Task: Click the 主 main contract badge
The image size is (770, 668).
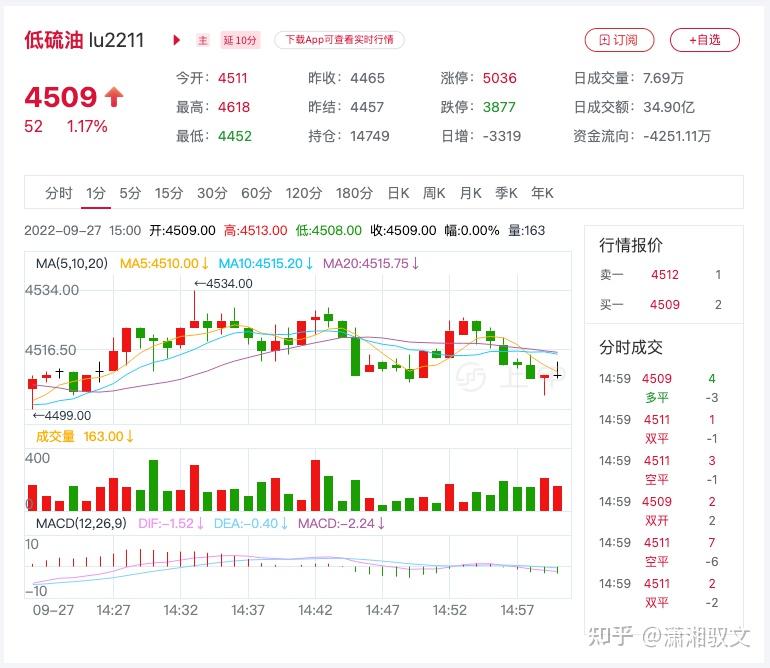Action: (203, 40)
